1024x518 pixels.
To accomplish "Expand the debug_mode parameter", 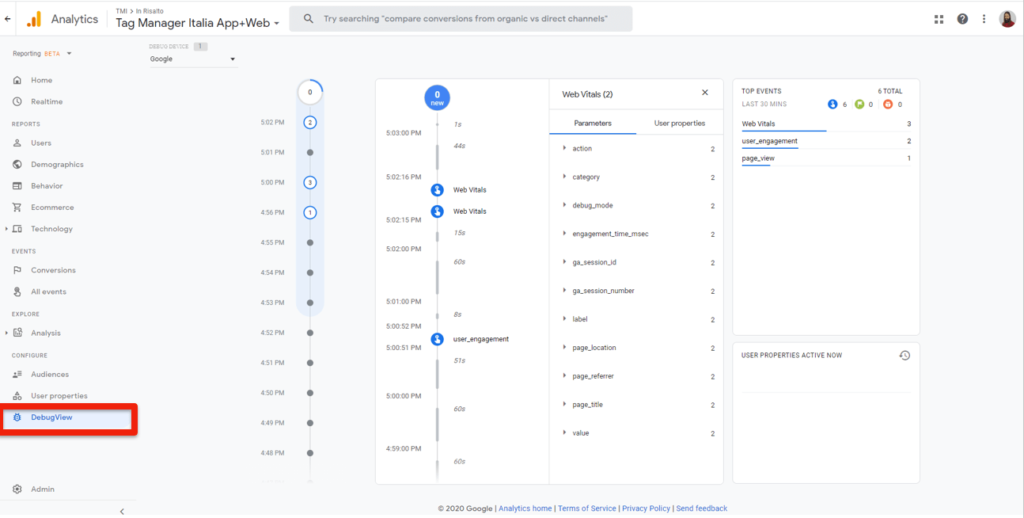I will point(564,205).
